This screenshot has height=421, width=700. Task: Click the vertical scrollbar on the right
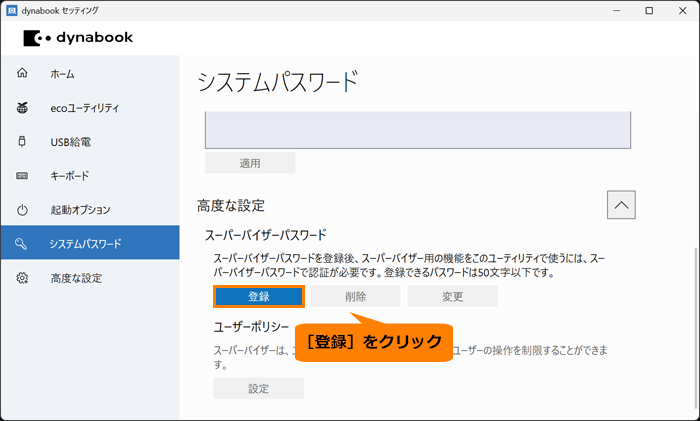[695, 330]
